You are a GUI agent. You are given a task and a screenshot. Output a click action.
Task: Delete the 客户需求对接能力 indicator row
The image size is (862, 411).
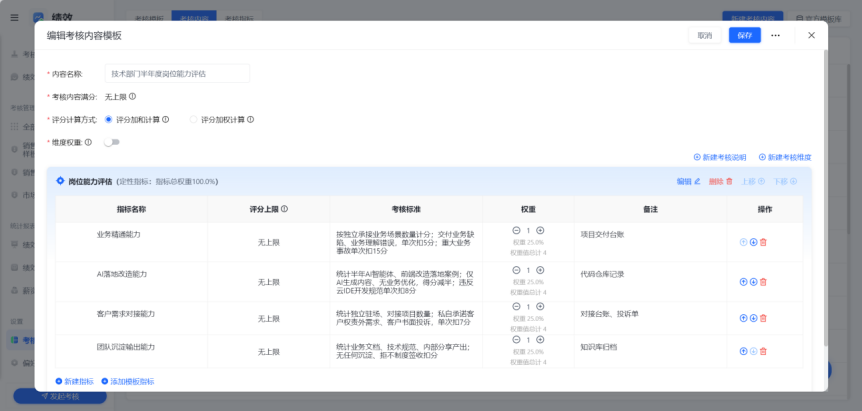click(x=763, y=318)
